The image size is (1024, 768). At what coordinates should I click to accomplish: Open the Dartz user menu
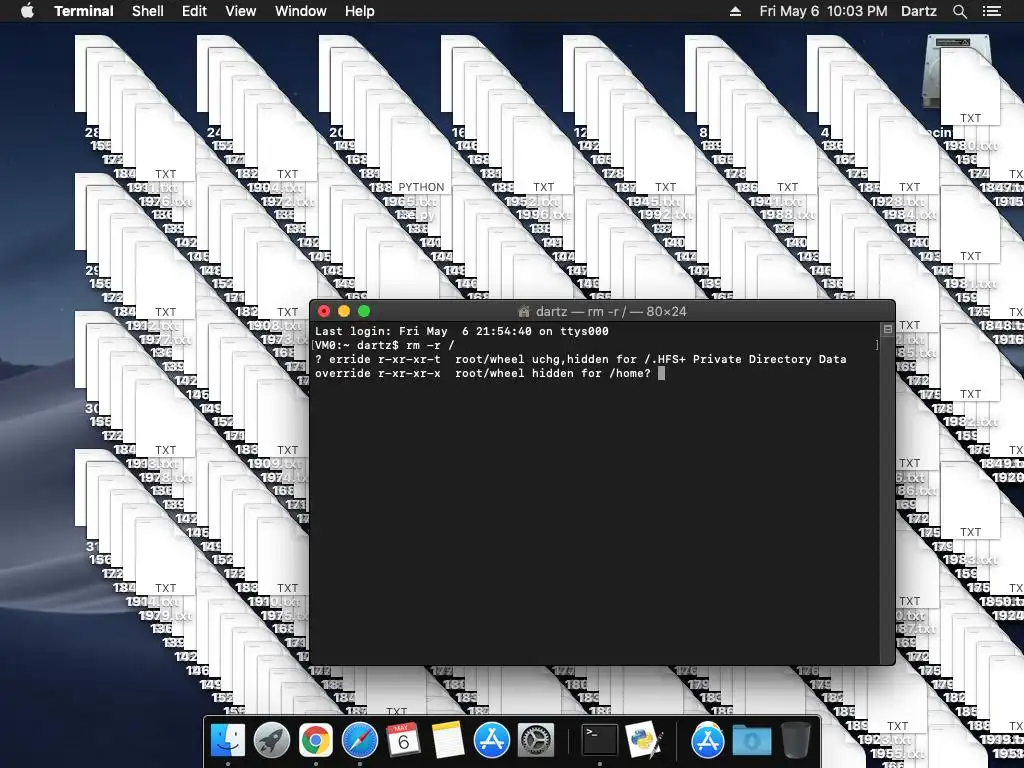pyautogui.click(x=918, y=11)
